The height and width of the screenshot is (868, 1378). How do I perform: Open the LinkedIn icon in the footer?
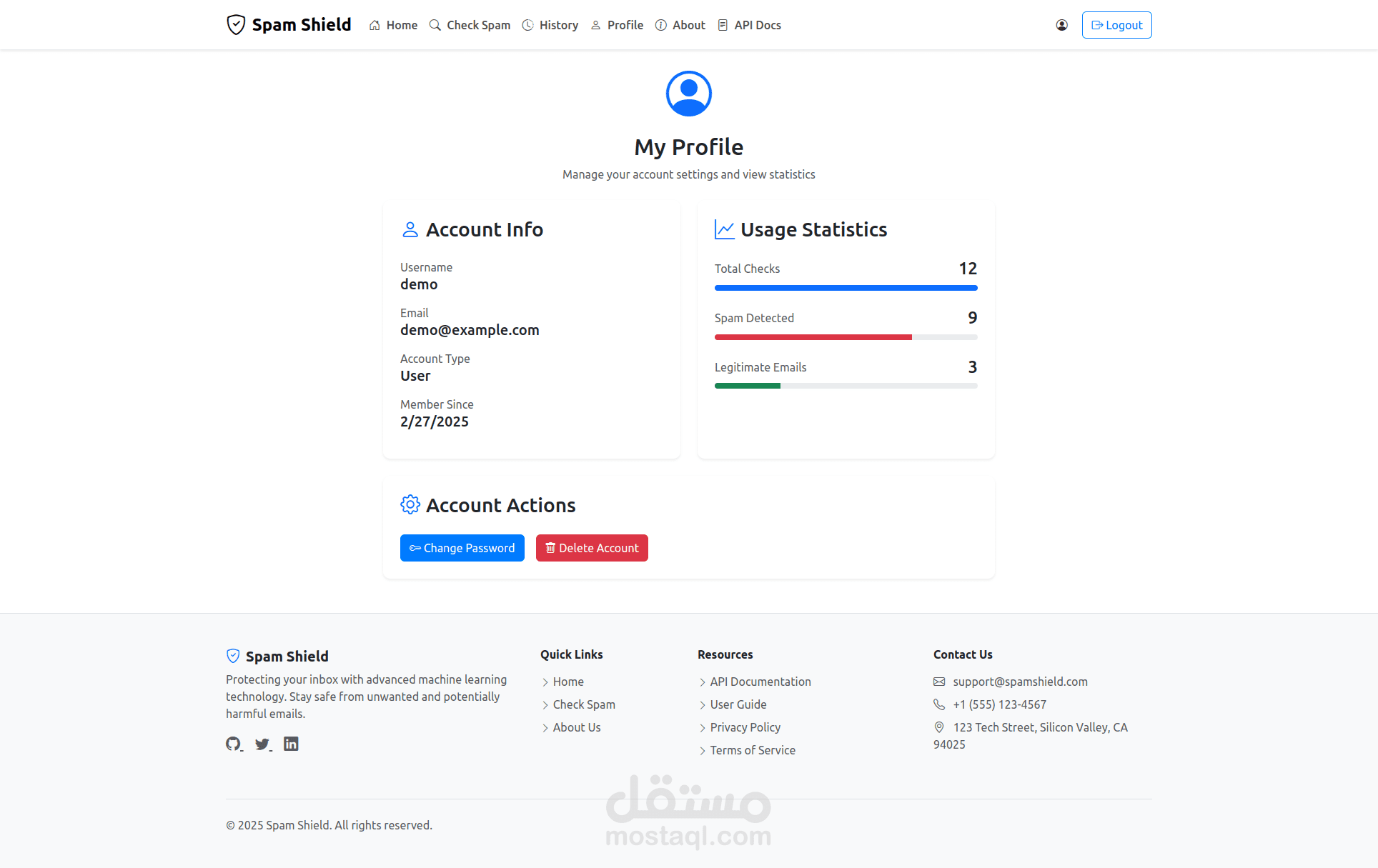[x=291, y=744]
